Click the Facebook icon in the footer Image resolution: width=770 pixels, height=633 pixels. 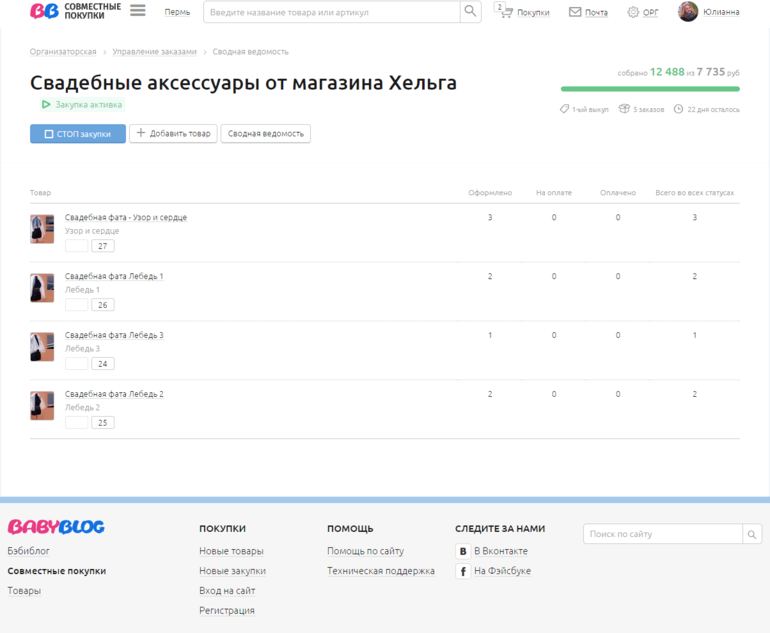(x=463, y=571)
